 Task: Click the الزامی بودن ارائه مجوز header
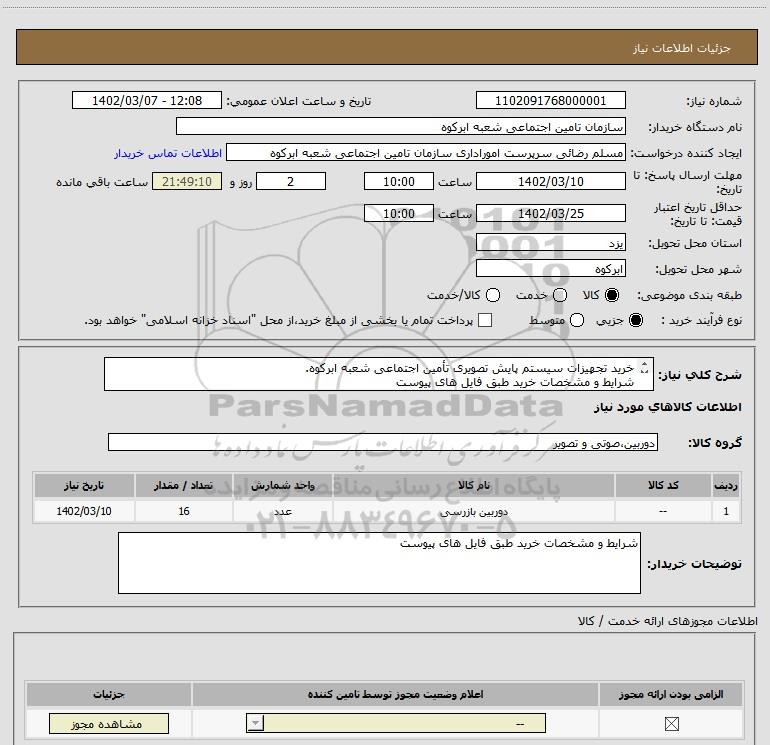[671, 694]
